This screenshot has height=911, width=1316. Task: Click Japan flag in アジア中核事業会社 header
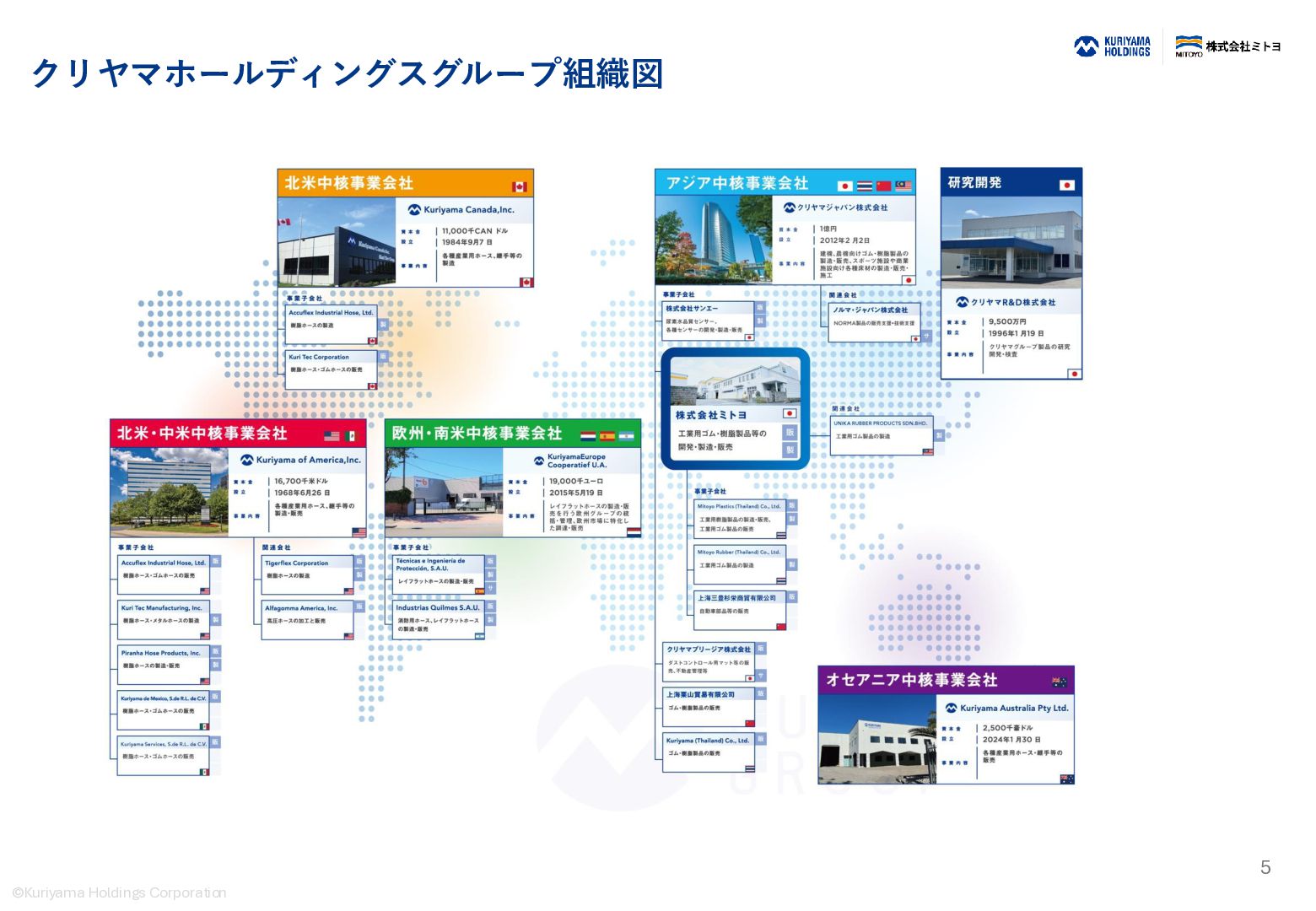(x=845, y=186)
